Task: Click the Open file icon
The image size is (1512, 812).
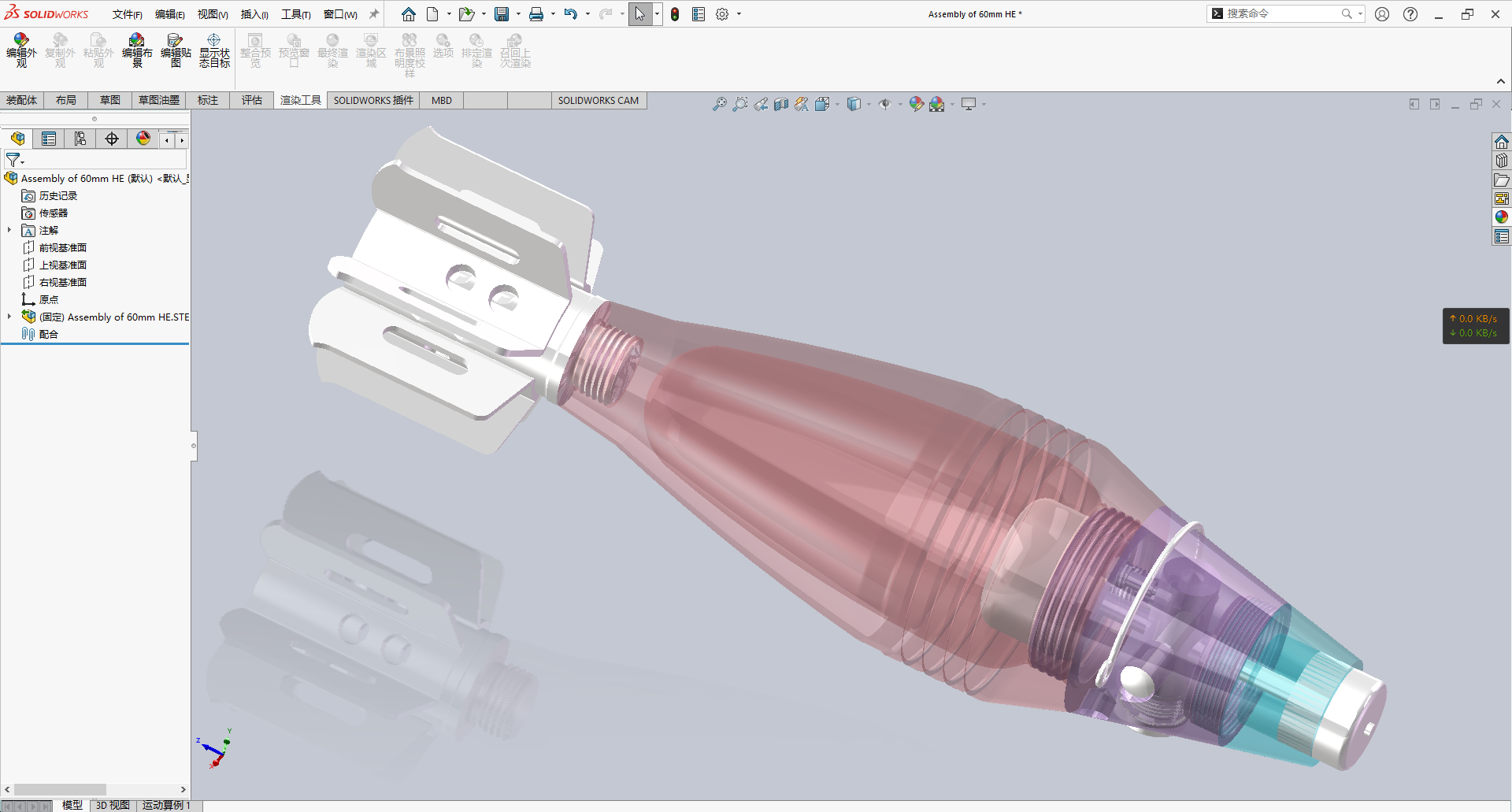Action: tap(466, 14)
